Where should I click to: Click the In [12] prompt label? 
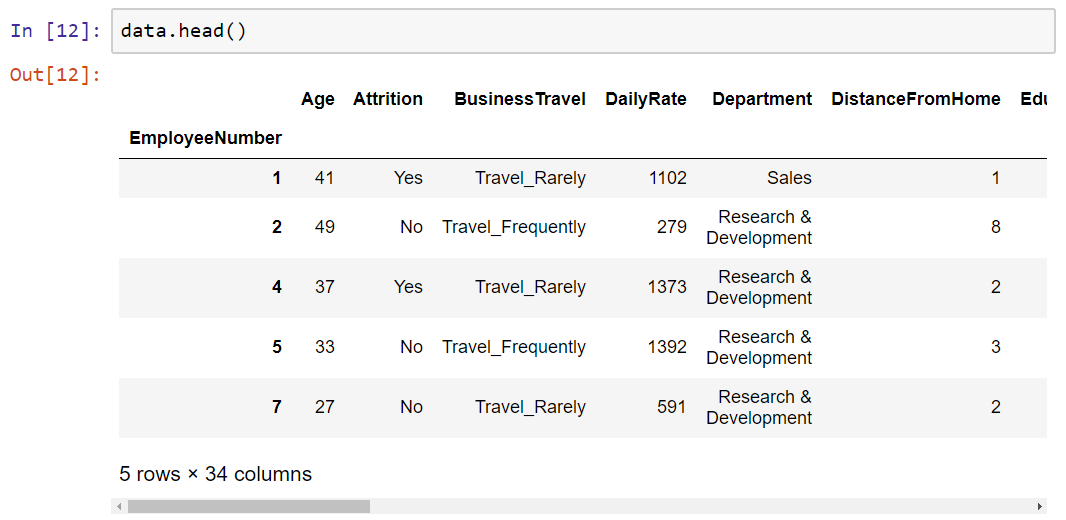56,31
